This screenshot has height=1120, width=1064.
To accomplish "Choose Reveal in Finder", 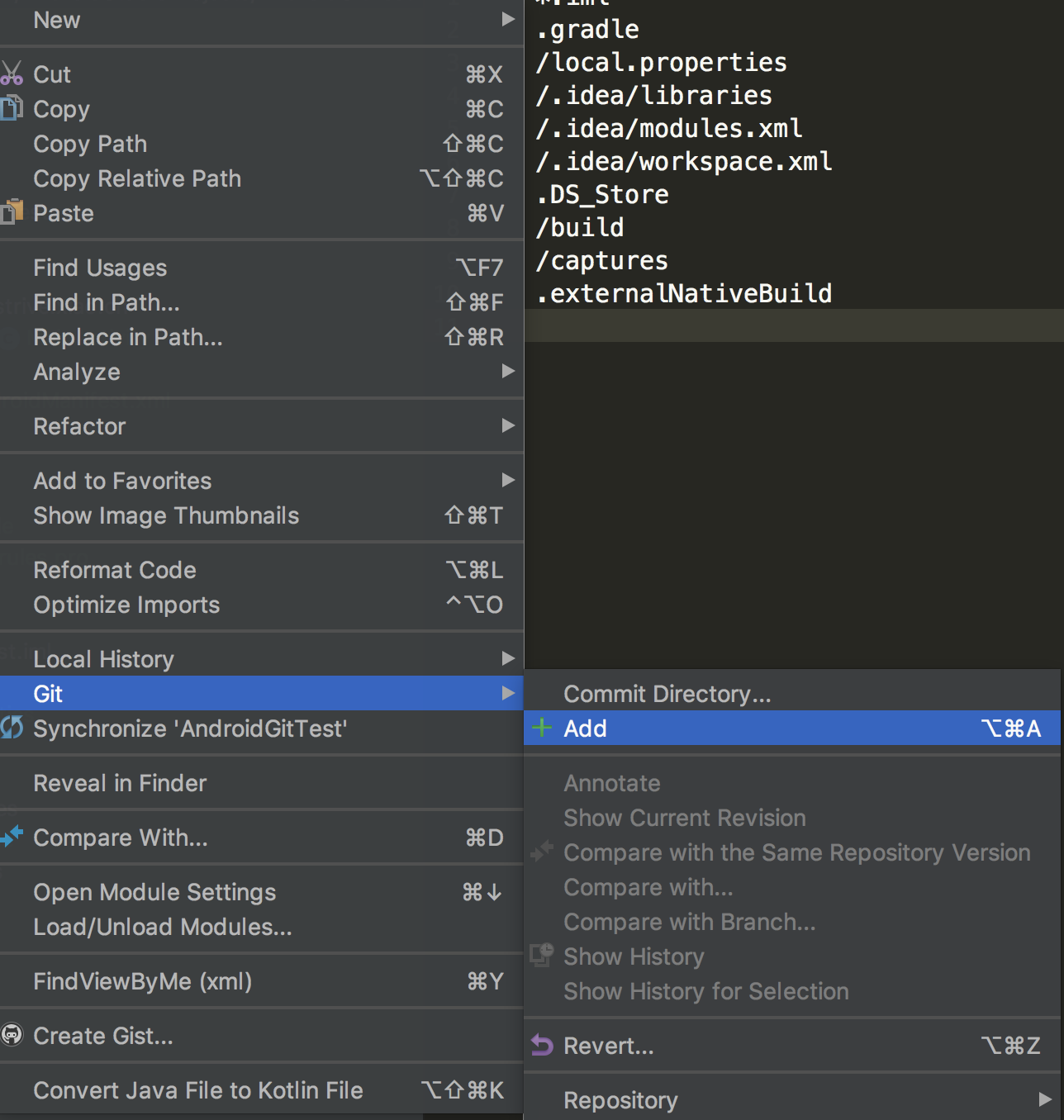I will [x=120, y=783].
